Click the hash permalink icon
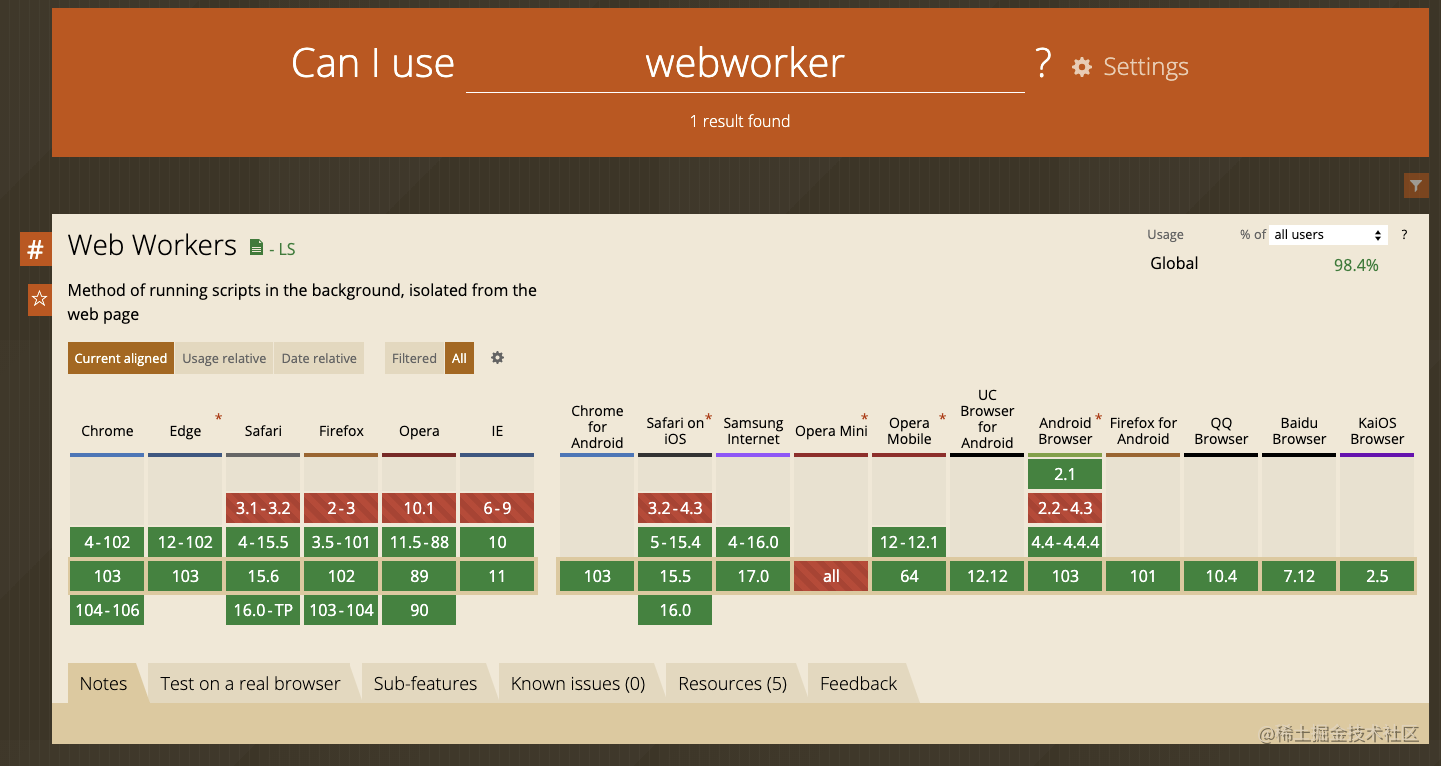Viewport: 1441px width, 766px height. tap(35, 249)
